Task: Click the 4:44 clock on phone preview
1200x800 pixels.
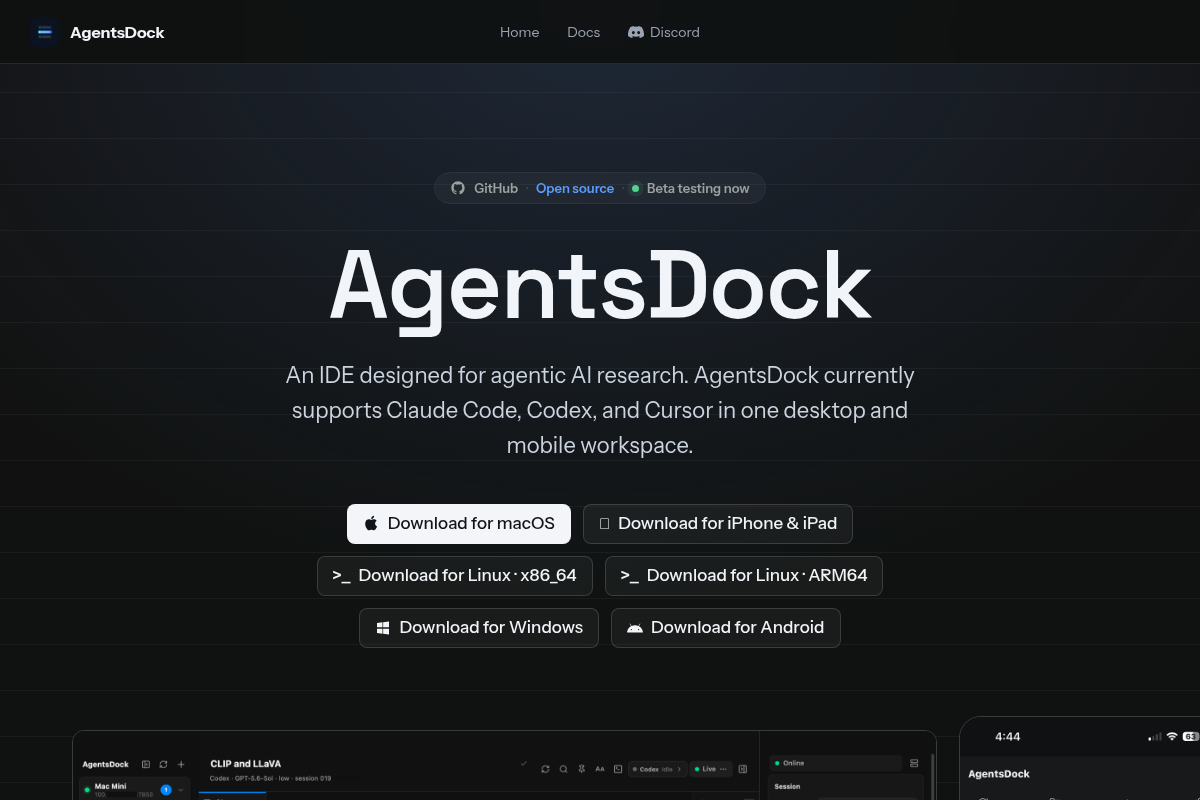Action: (1008, 737)
